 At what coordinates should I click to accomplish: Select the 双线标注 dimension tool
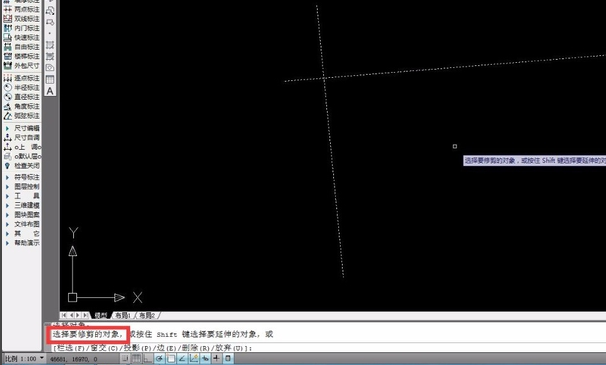(x=22, y=19)
